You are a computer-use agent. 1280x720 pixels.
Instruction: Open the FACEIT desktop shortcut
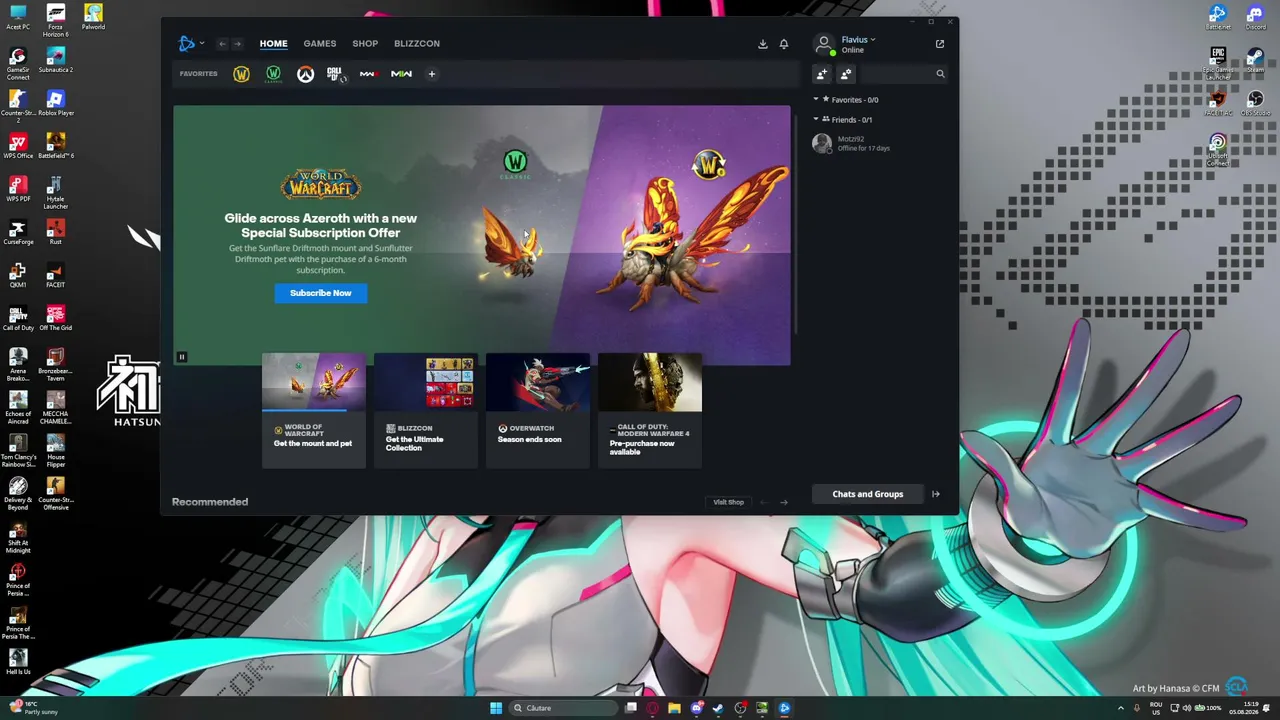coord(56,275)
